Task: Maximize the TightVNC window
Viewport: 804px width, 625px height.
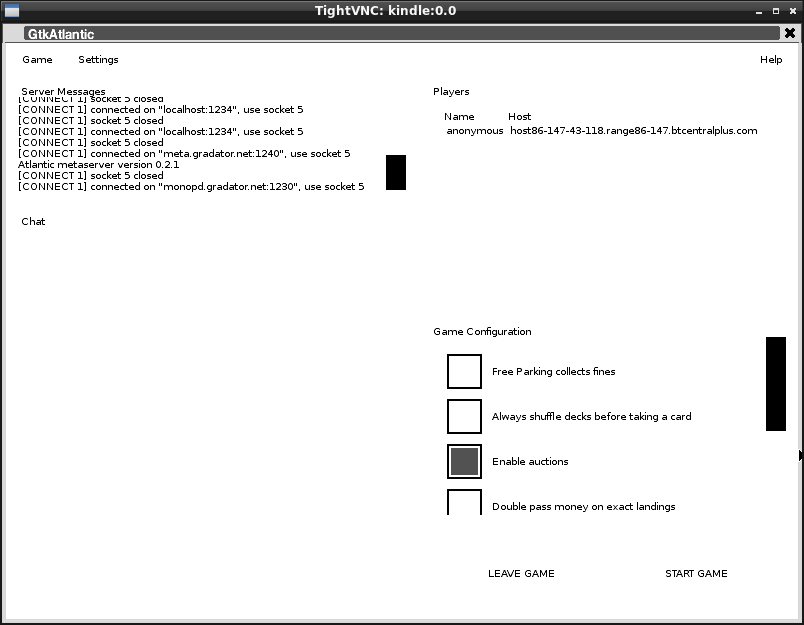Action: coord(776,11)
